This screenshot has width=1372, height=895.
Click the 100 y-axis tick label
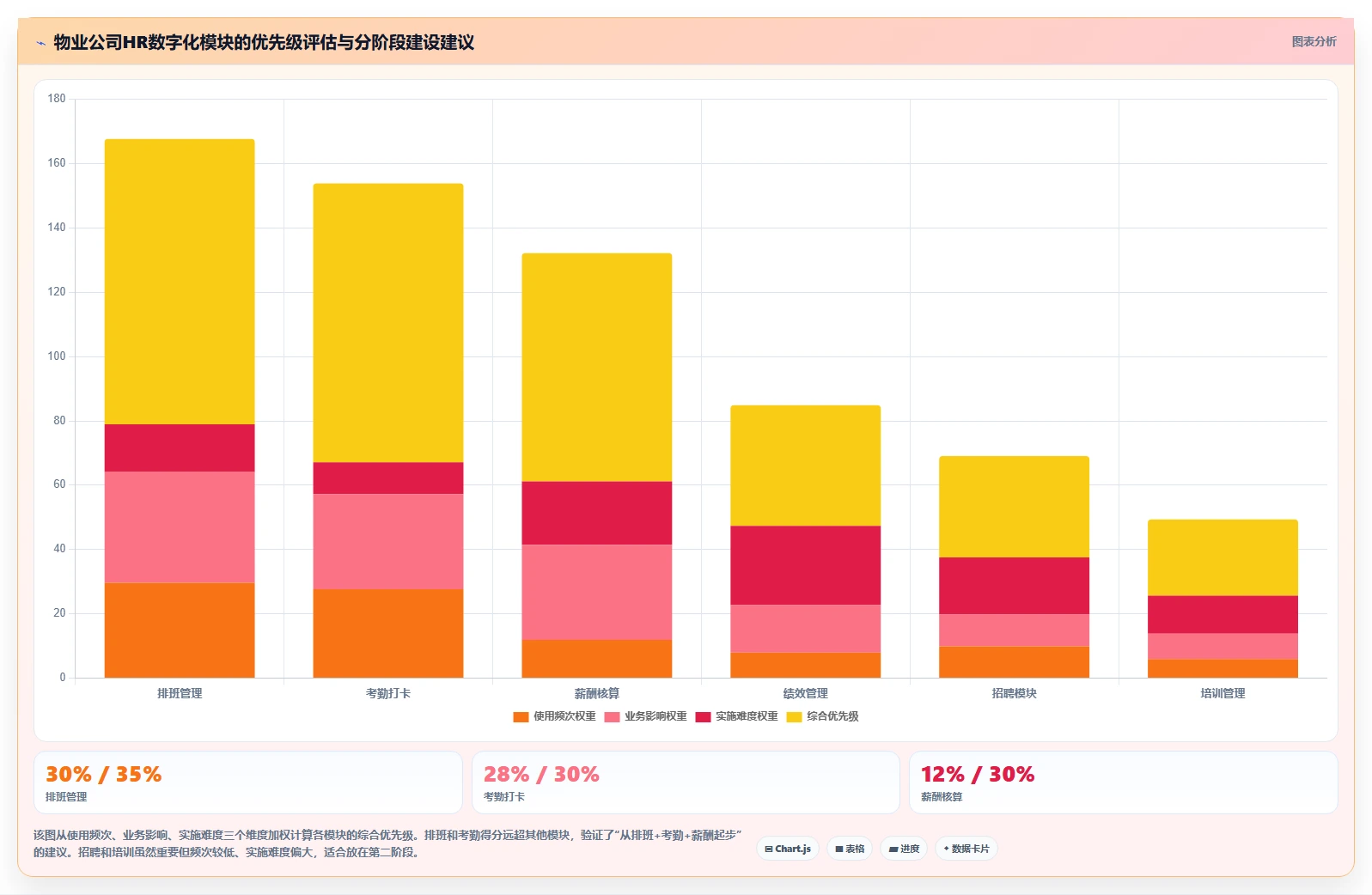coord(57,356)
